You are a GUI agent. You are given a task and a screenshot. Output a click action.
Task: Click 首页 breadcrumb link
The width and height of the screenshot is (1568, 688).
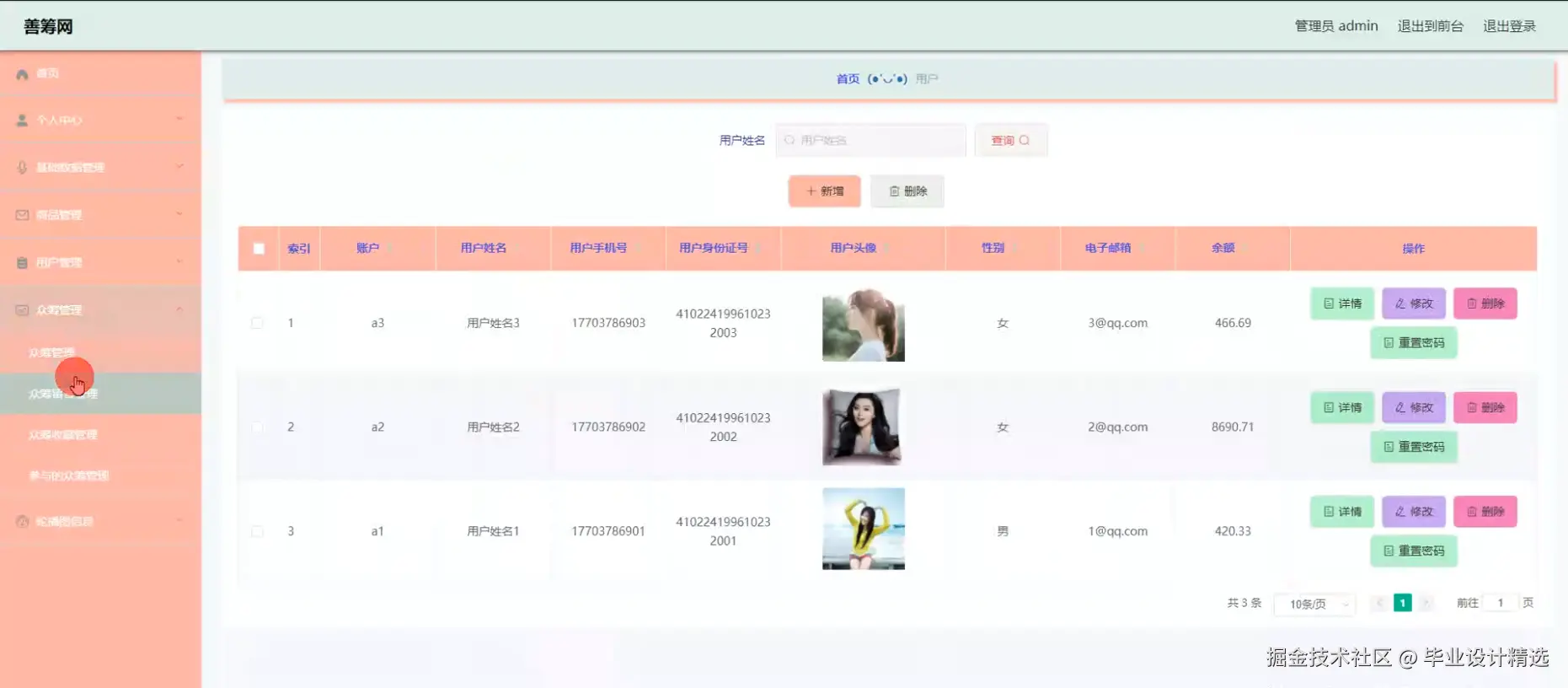pos(848,79)
